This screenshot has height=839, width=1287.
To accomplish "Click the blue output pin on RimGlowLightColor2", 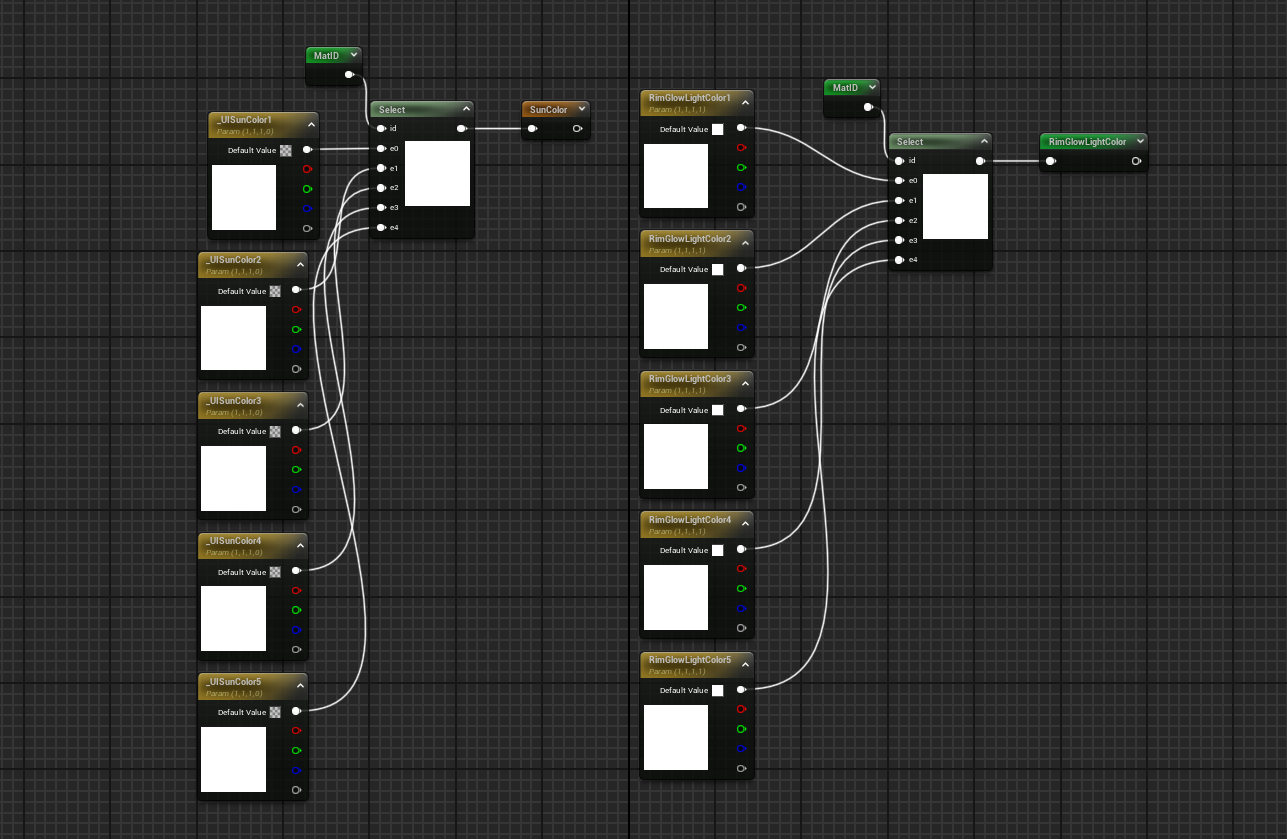I will [741, 327].
